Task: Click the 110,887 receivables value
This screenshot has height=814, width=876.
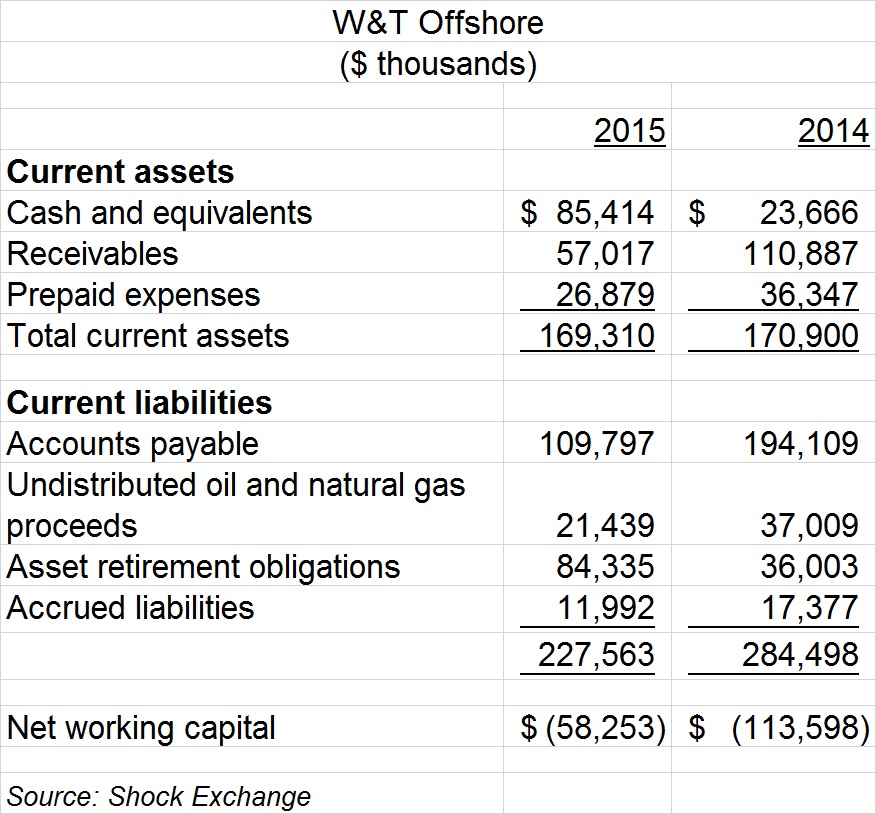Action: coord(801,254)
